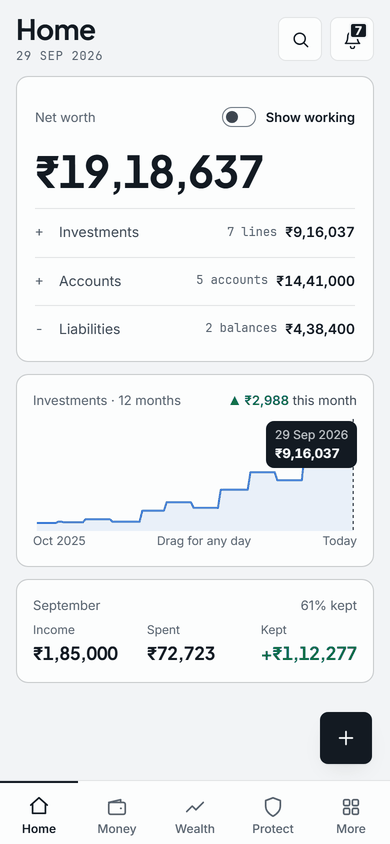Expand the Accounts row
The width and height of the screenshot is (390, 844).
click(195, 281)
